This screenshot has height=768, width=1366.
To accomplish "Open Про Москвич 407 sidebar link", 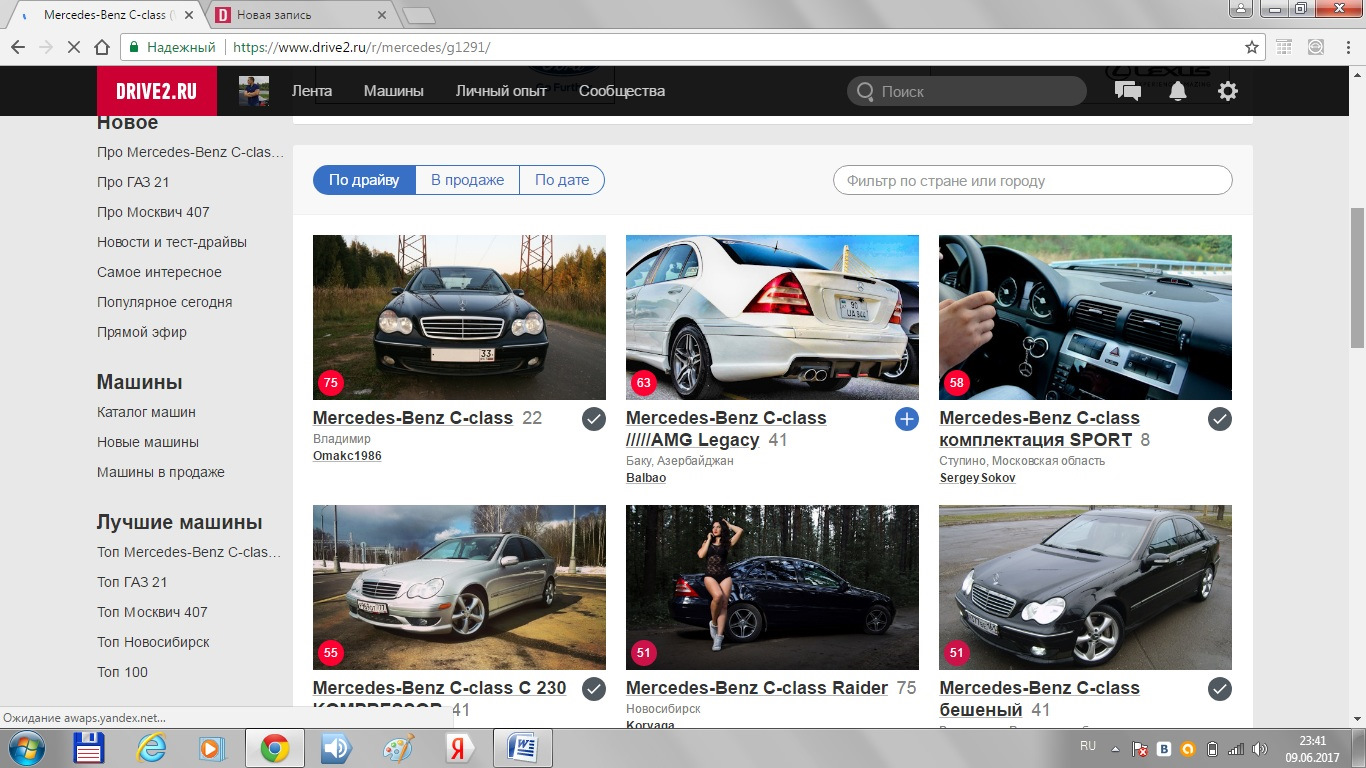I will click(x=153, y=212).
